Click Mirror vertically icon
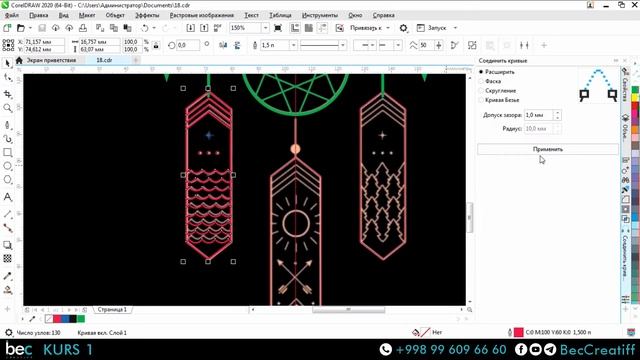The image size is (640, 360). [237, 45]
